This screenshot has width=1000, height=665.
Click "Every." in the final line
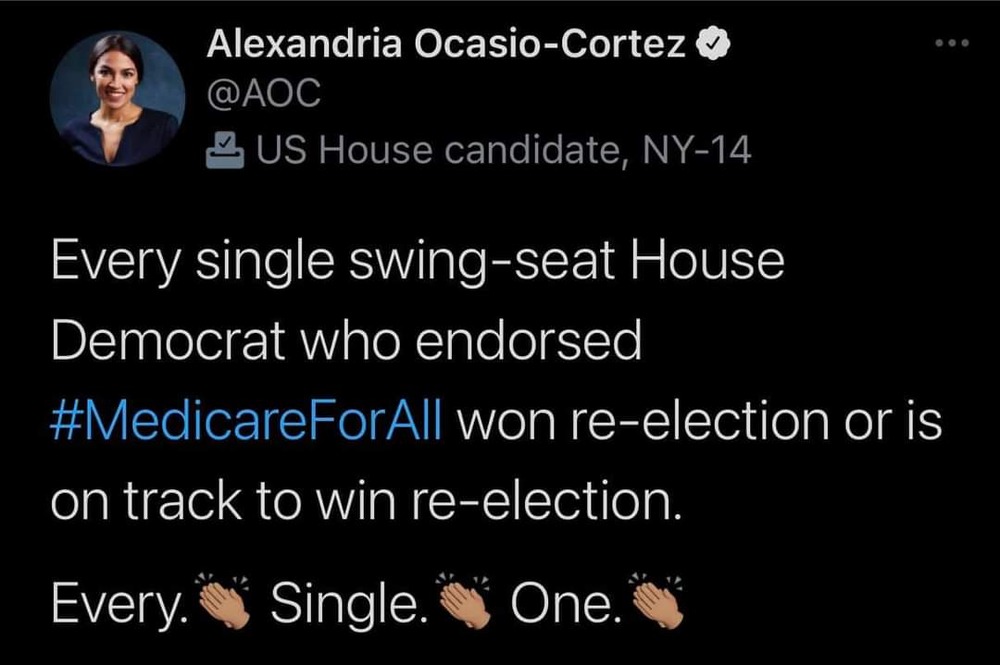tap(119, 602)
